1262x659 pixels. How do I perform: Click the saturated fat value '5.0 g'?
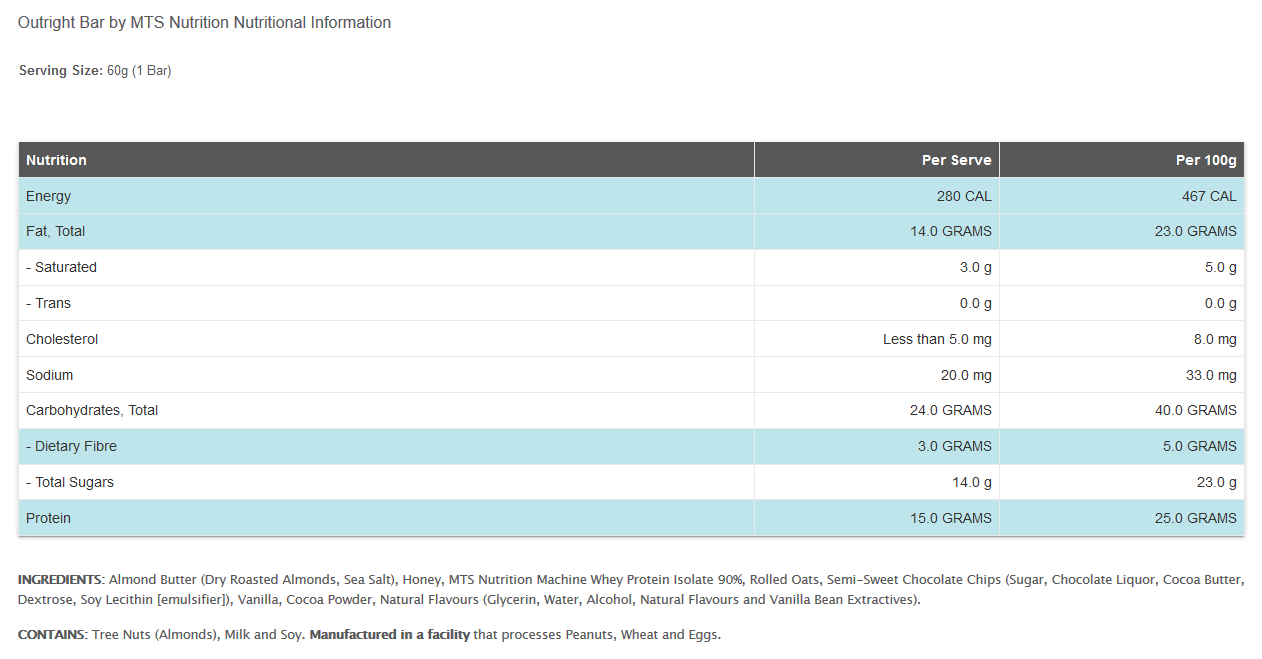coord(1221,267)
